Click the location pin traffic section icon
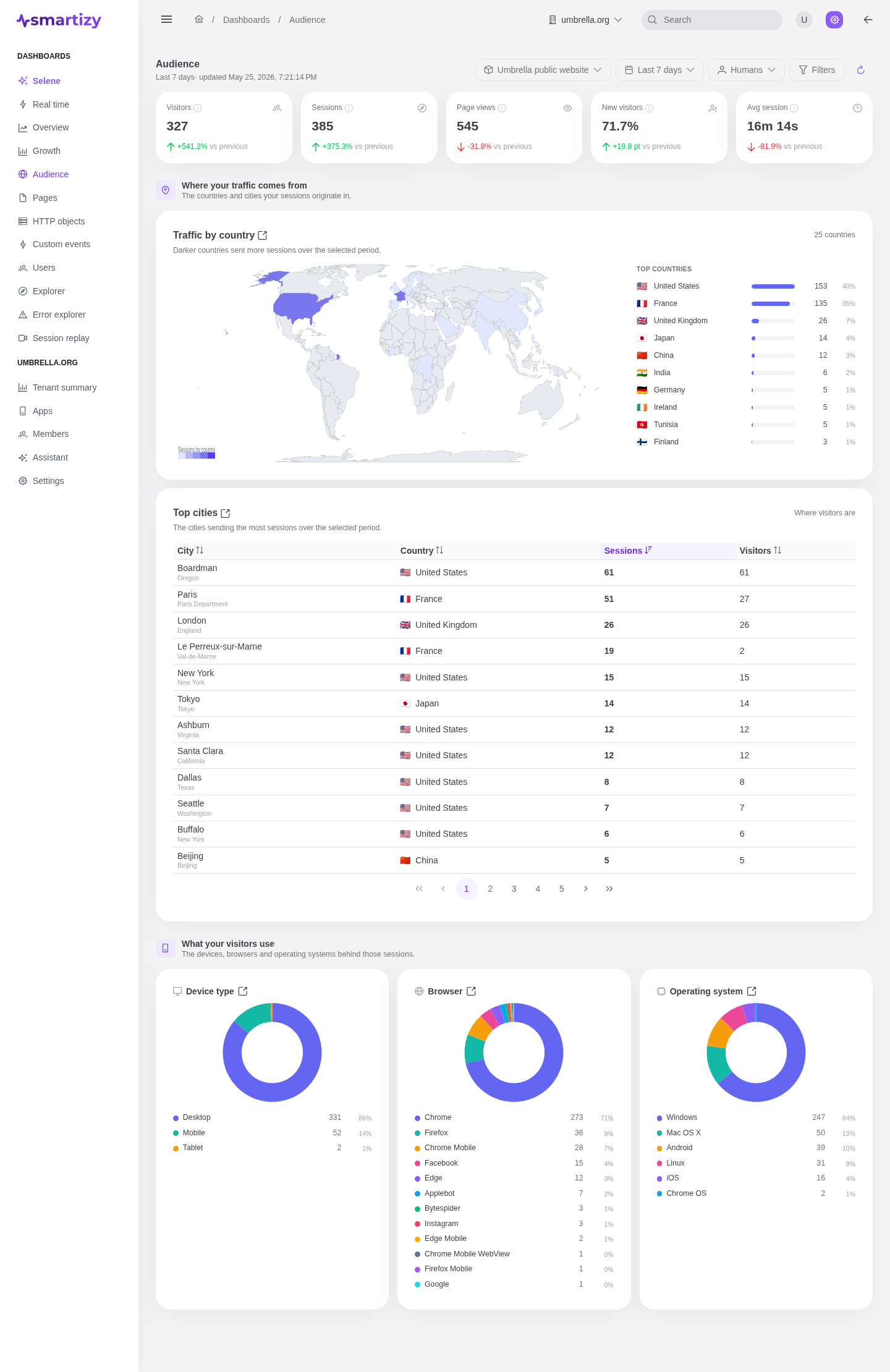890x1372 pixels. [166, 190]
